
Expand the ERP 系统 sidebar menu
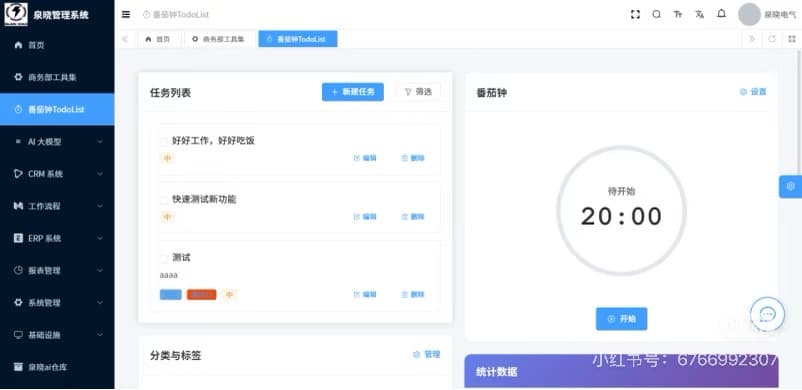(x=57, y=239)
